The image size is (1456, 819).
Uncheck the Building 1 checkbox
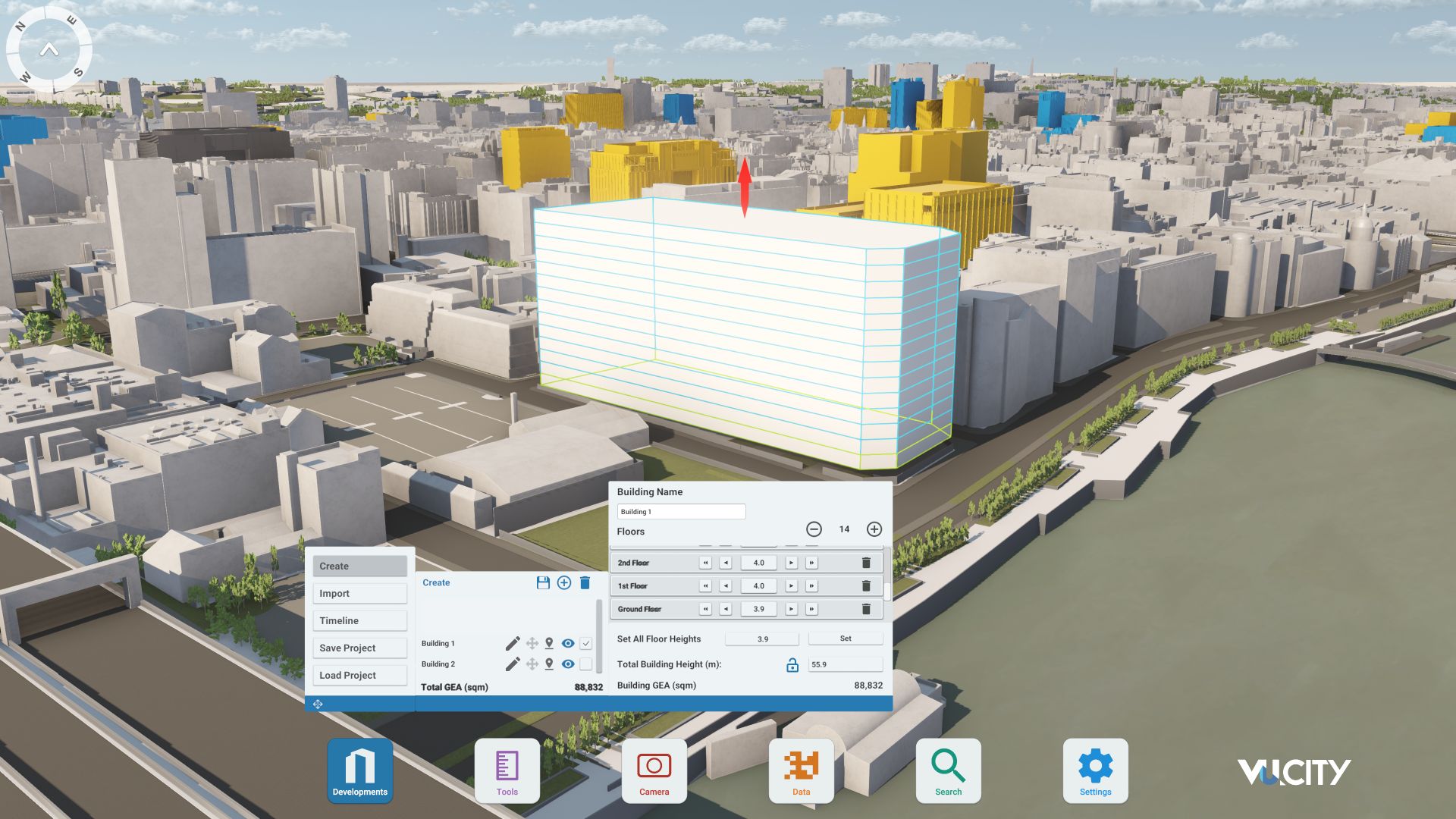(x=585, y=642)
